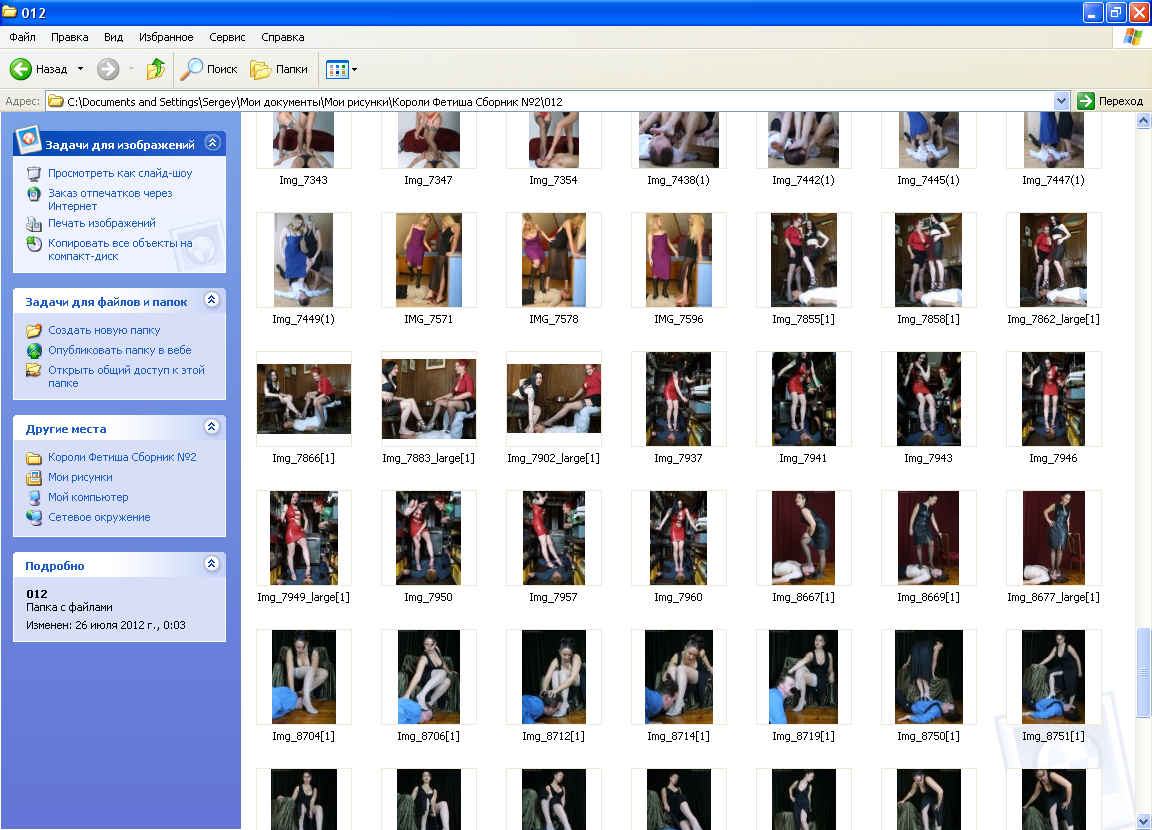
Task: Select the file name Img_7950
Action: (428, 597)
